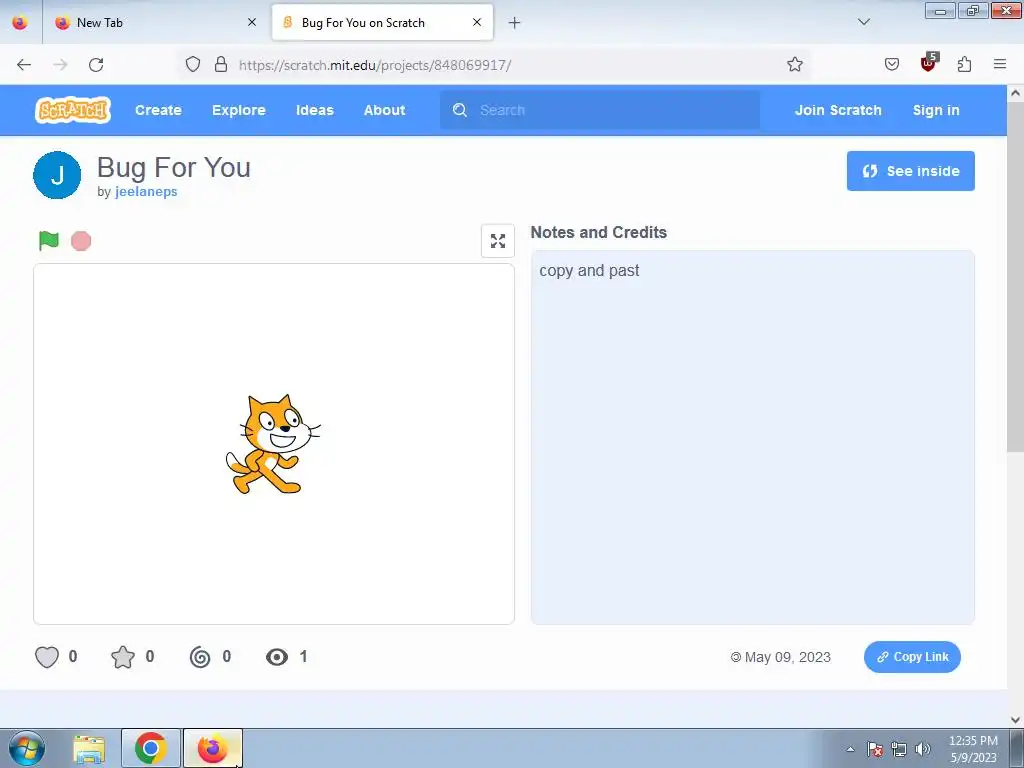Open the Explore page
Viewport: 1024px width, 768px height.
[238, 110]
